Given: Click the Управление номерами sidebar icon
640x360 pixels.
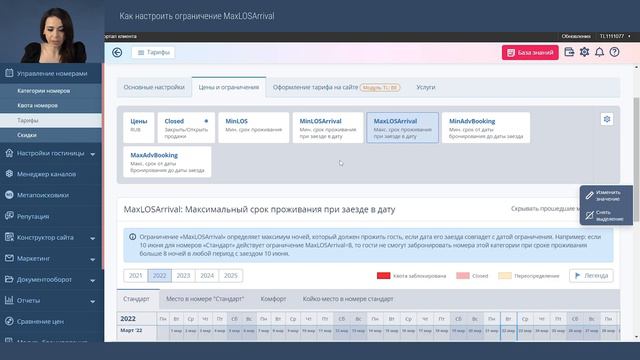Looking at the screenshot, I should tap(9, 73).
